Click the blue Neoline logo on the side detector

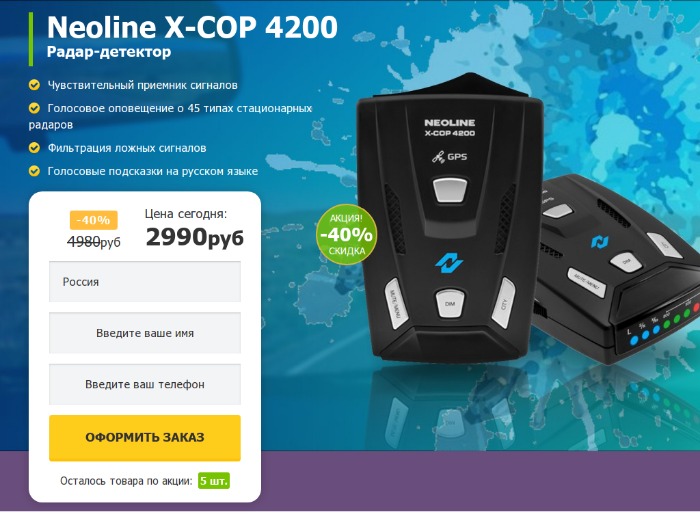pos(600,242)
